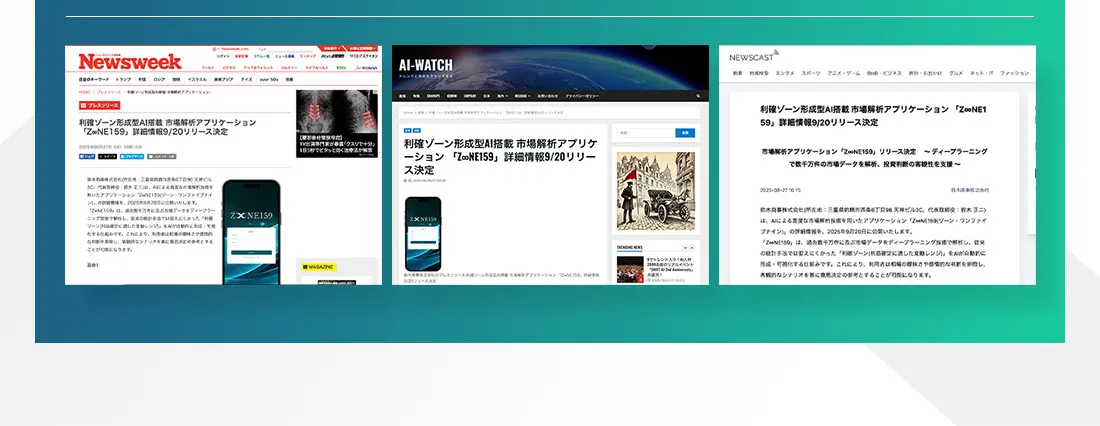Select トランプ keyword in Newsweek keyword bar
This screenshot has height=426, width=1100.
tap(123, 79)
